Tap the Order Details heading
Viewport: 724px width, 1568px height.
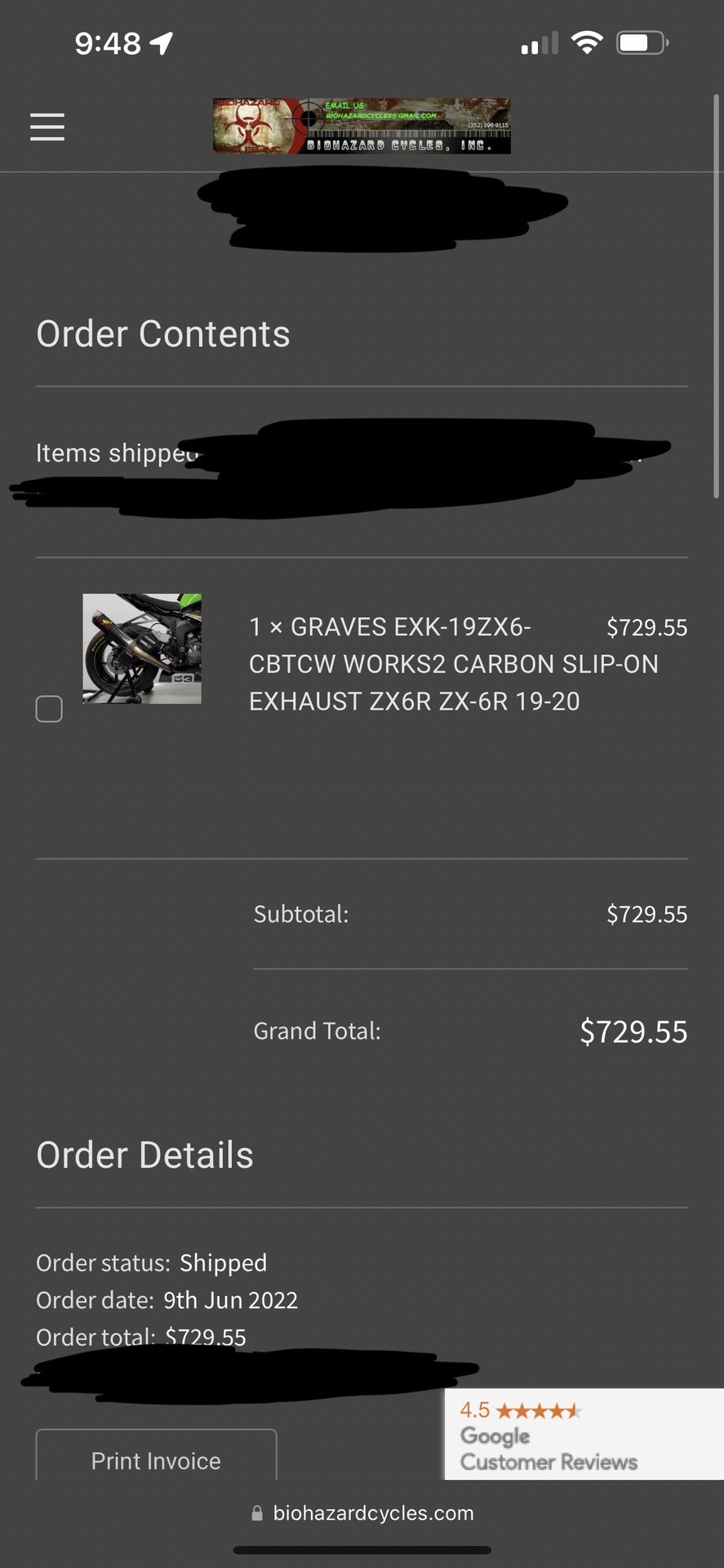[145, 1155]
